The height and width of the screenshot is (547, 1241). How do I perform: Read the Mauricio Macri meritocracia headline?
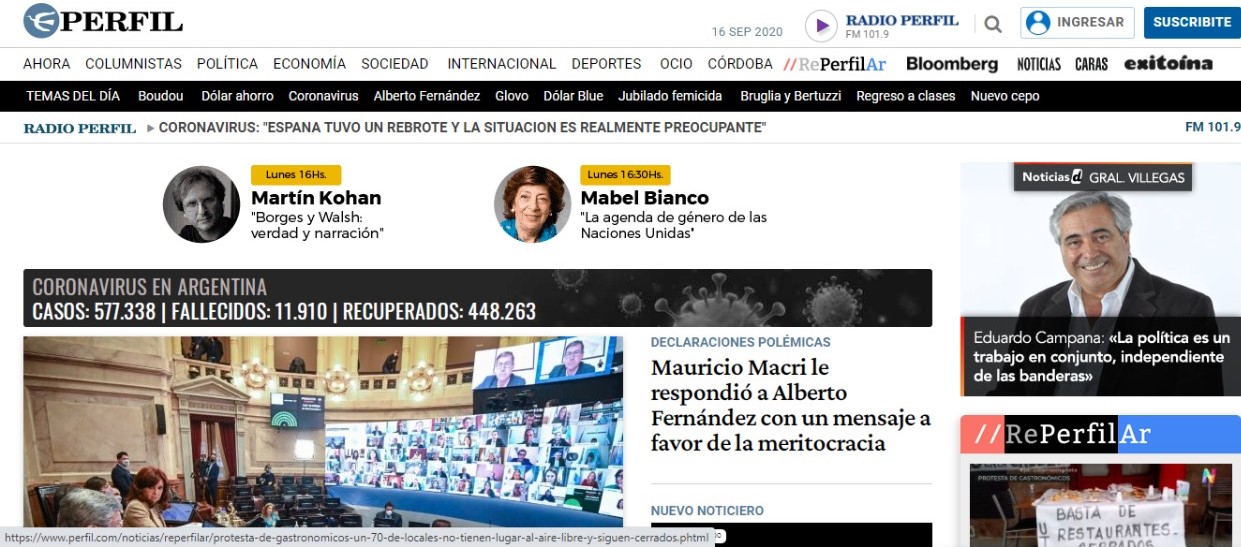790,405
